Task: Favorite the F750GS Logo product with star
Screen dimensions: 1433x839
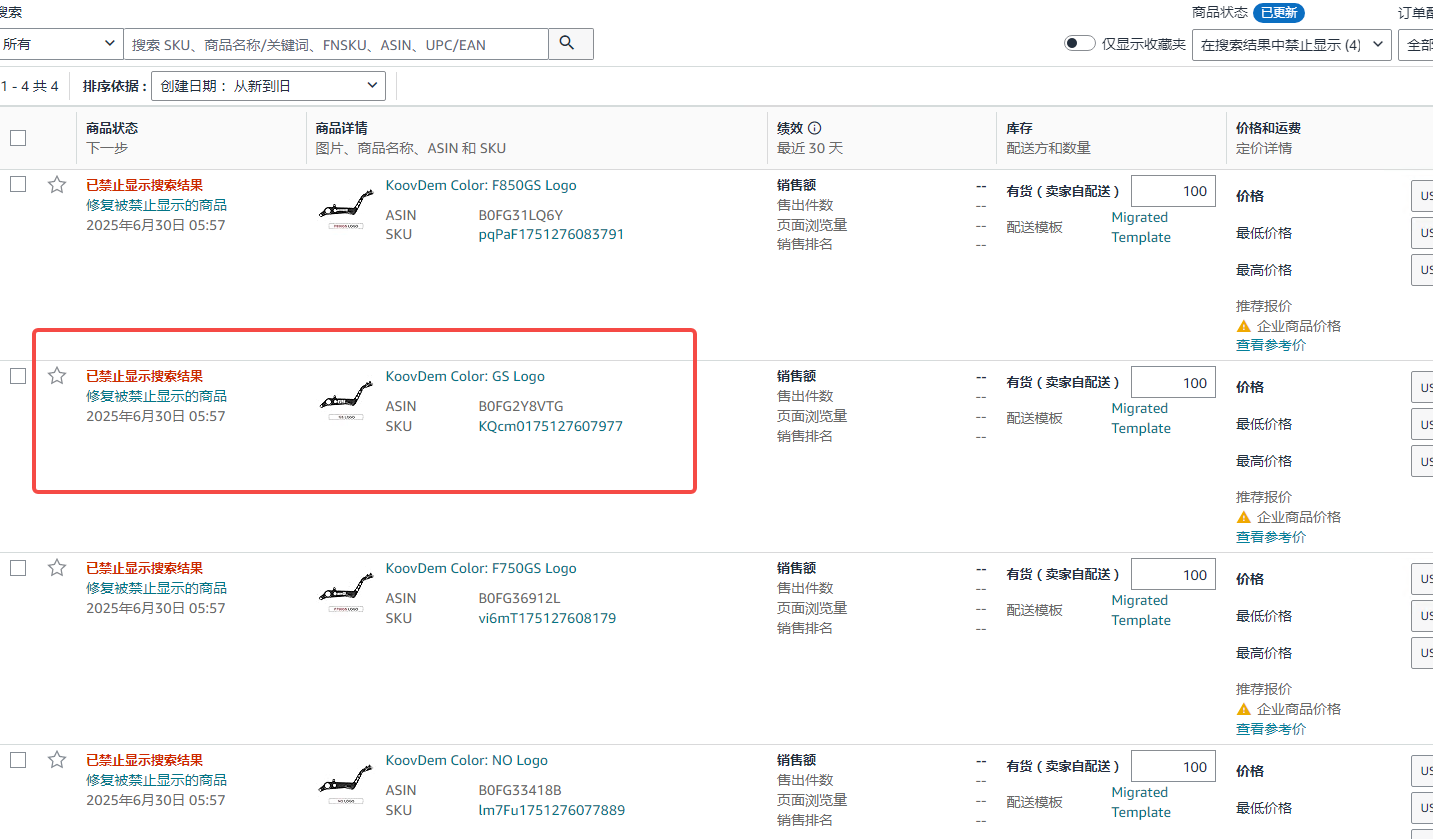Action: point(57,568)
